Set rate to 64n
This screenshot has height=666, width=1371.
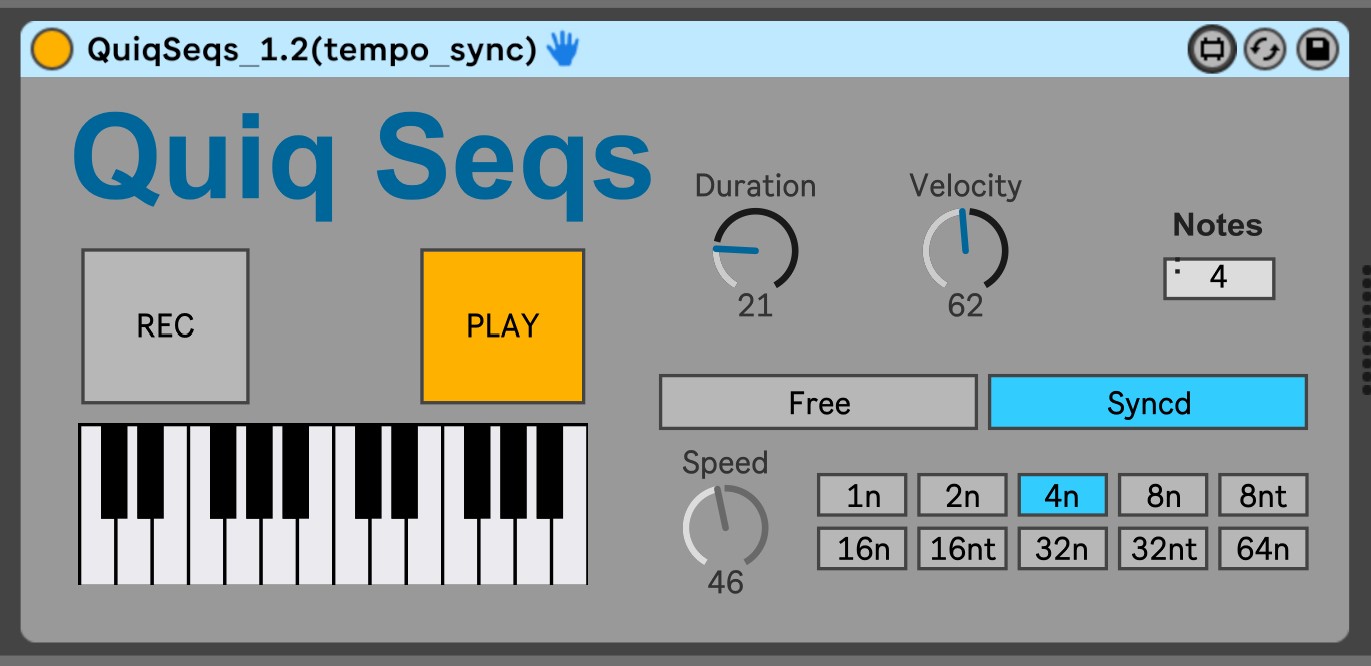[x=1262, y=549]
